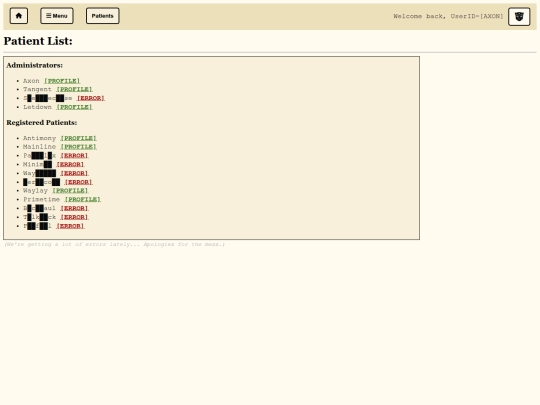Select the 'Tangent' administrator name
540x405 pixels.
[37, 90]
